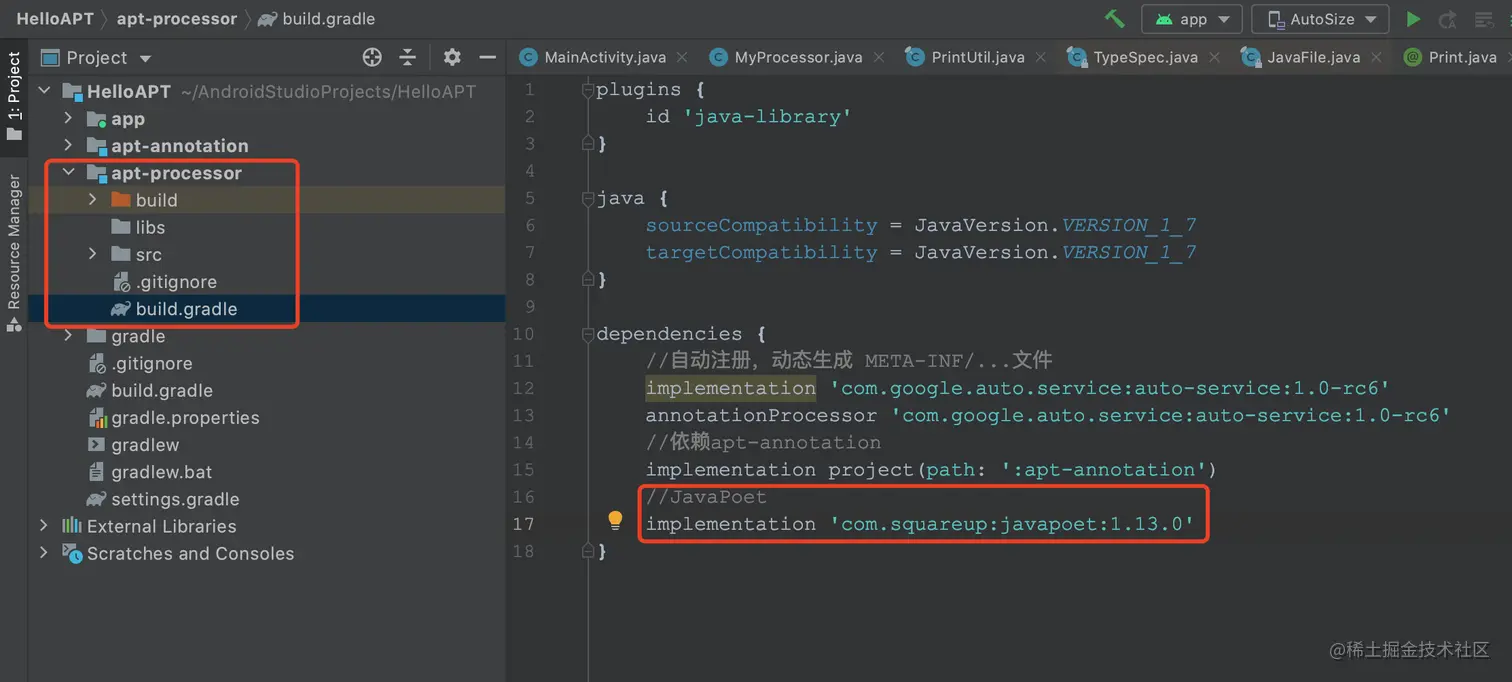Hide the Project panel with minus icon

point(488,57)
